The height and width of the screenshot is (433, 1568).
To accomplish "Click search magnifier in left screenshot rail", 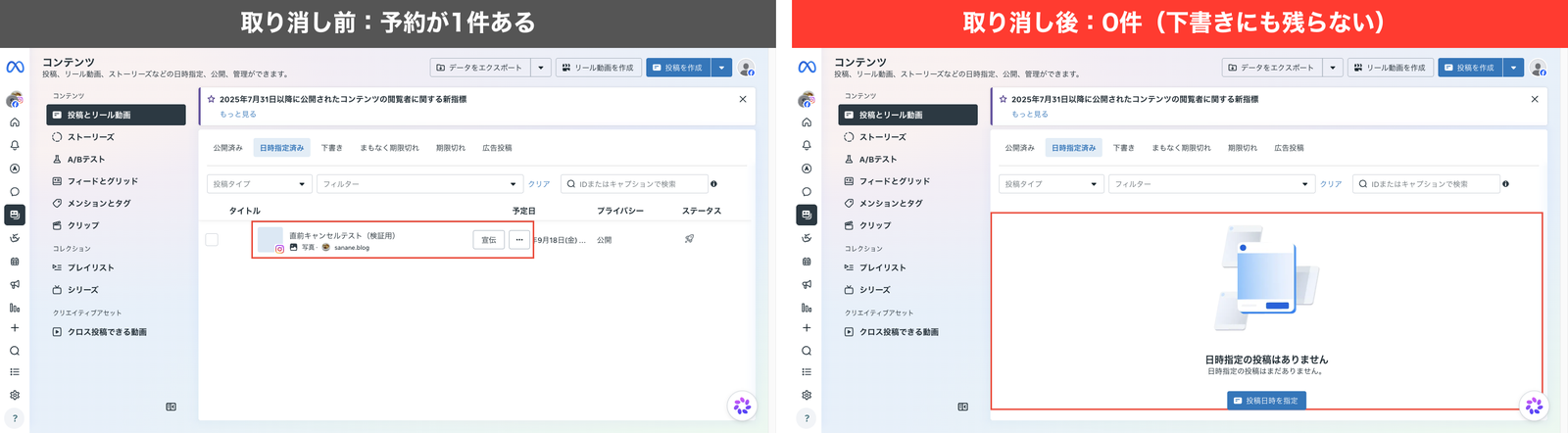I will coord(15,351).
